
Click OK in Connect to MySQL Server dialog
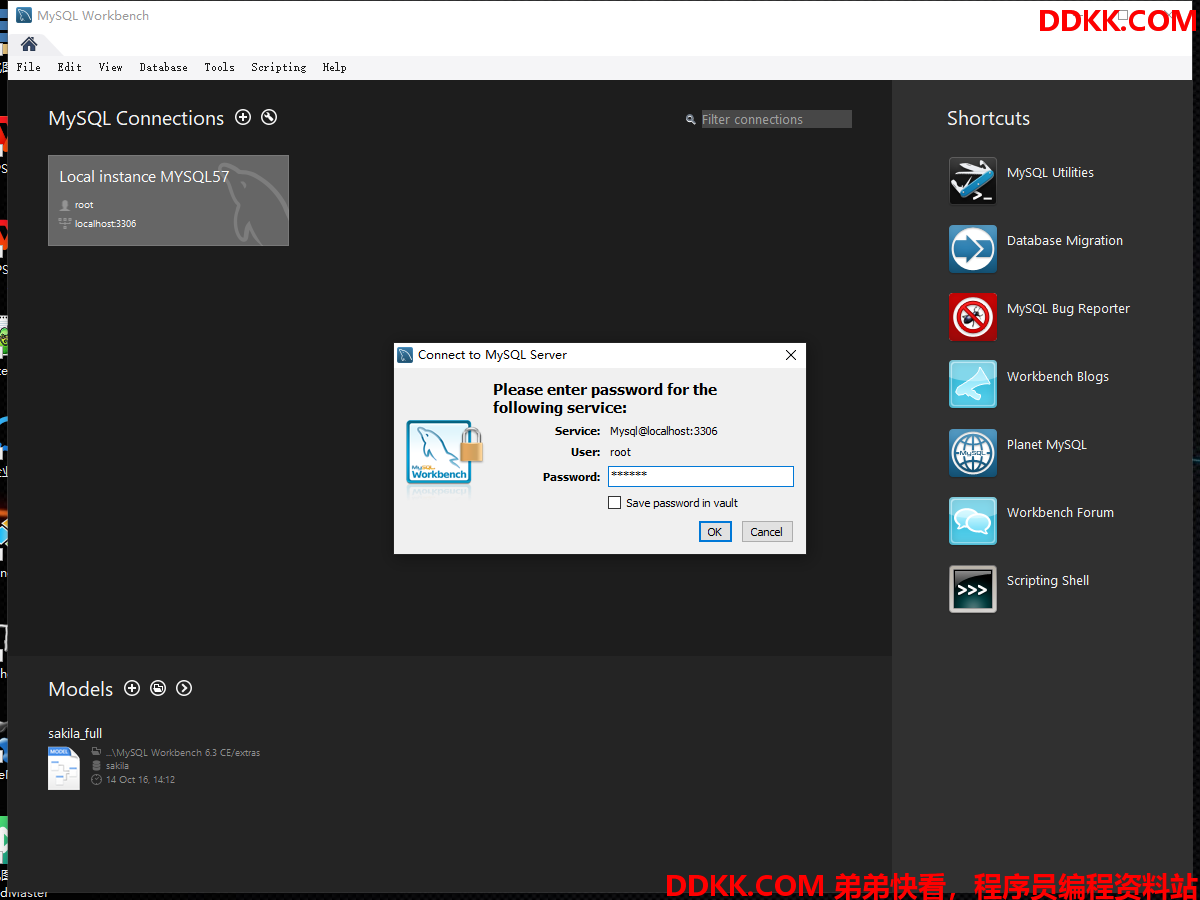coord(715,532)
